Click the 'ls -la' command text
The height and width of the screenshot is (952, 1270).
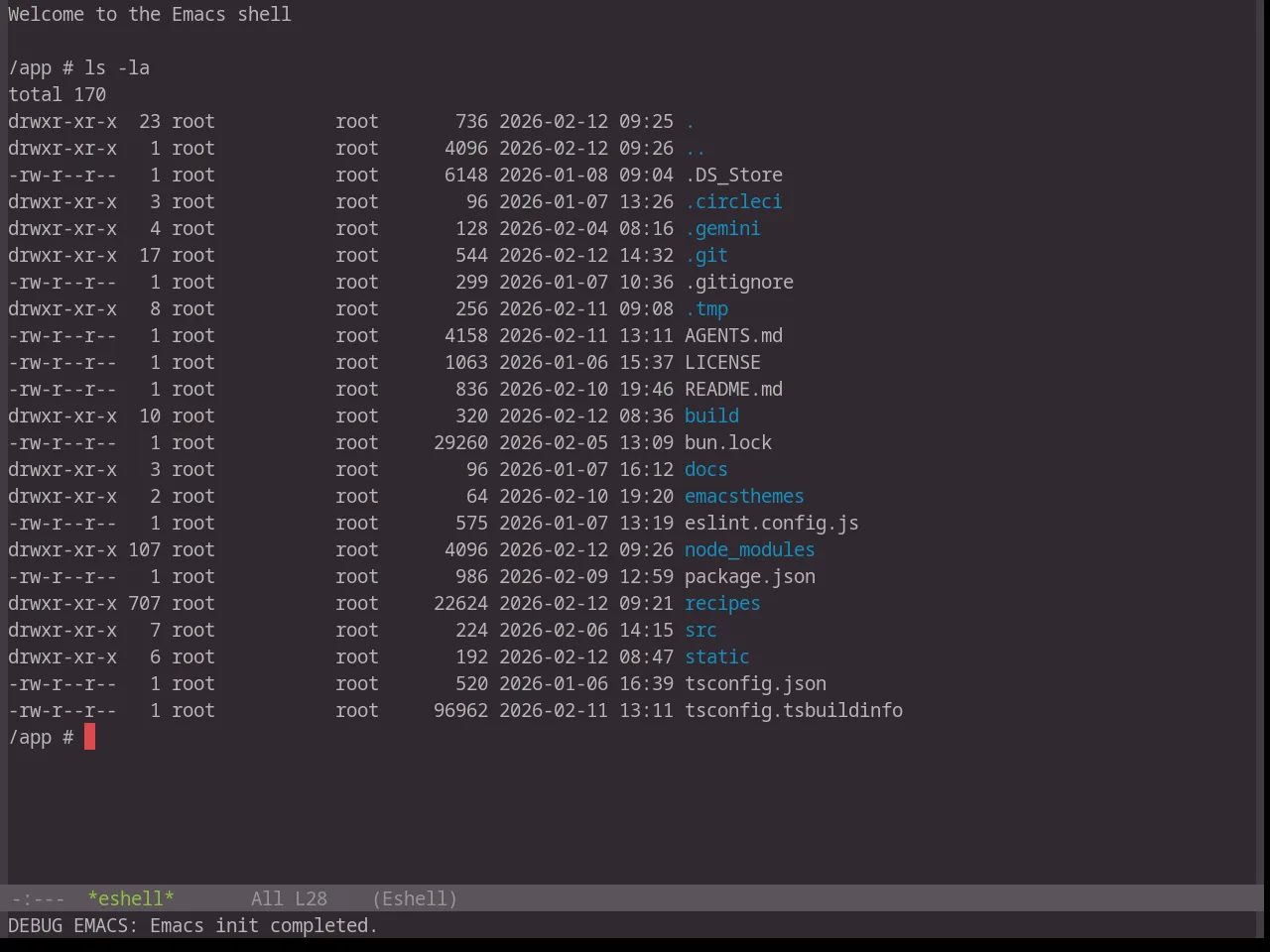(x=117, y=67)
